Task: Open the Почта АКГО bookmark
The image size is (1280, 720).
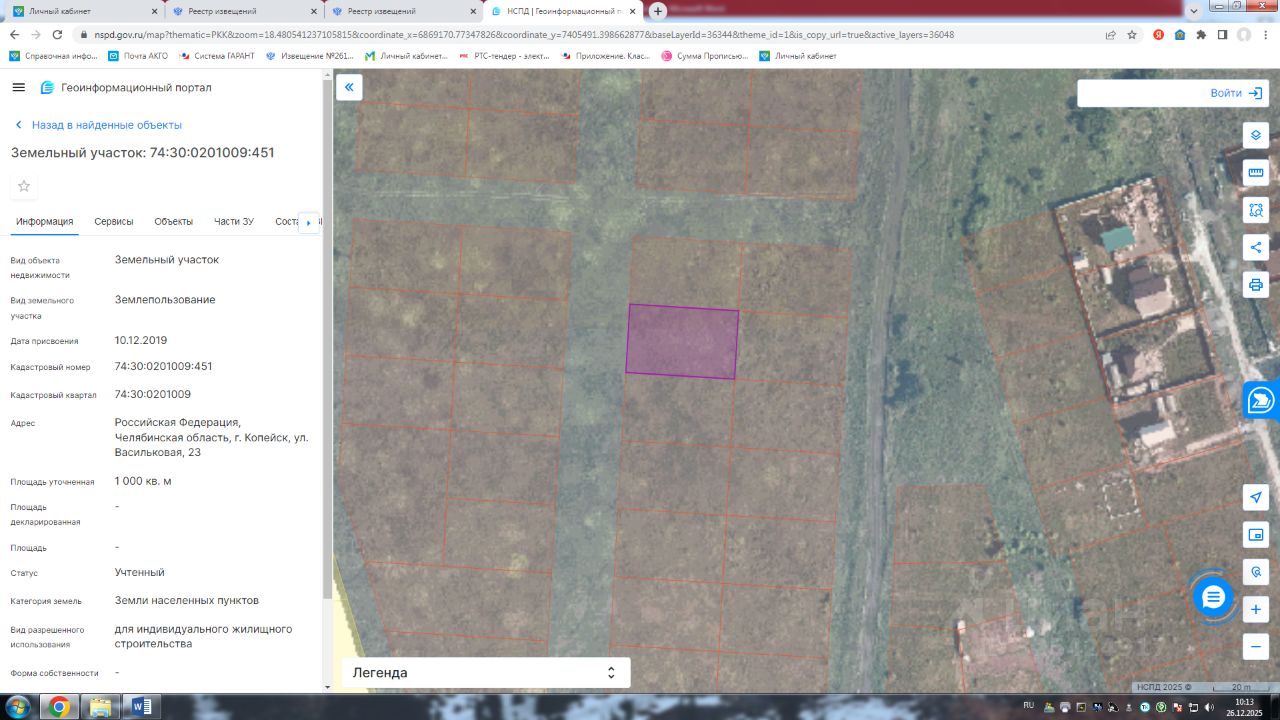Action: pos(138,56)
